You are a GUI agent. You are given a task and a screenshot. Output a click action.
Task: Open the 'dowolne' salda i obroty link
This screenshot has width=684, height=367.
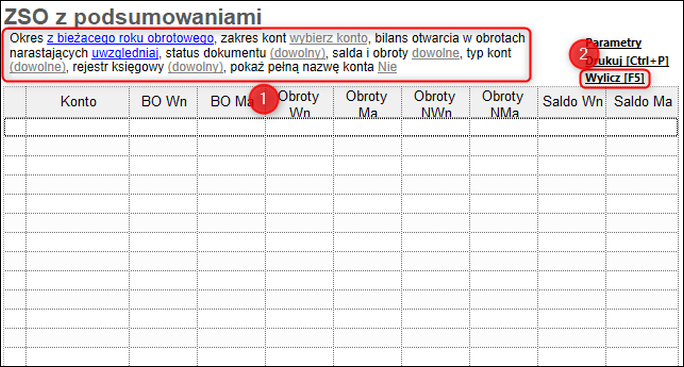(x=435, y=53)
